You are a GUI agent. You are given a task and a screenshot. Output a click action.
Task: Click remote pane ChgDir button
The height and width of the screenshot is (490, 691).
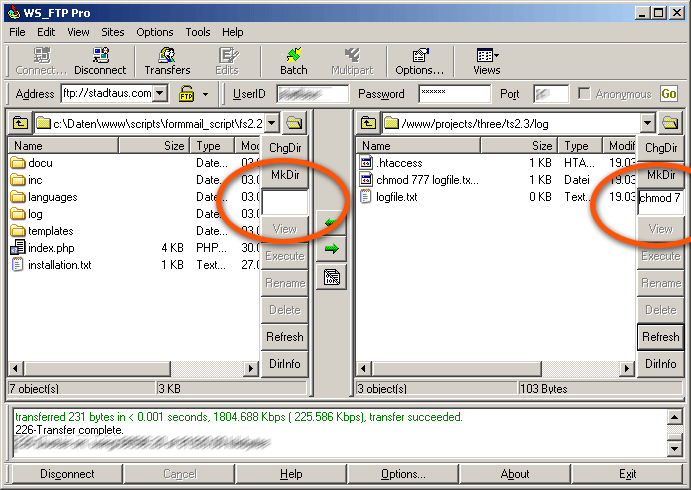point(660,148)
